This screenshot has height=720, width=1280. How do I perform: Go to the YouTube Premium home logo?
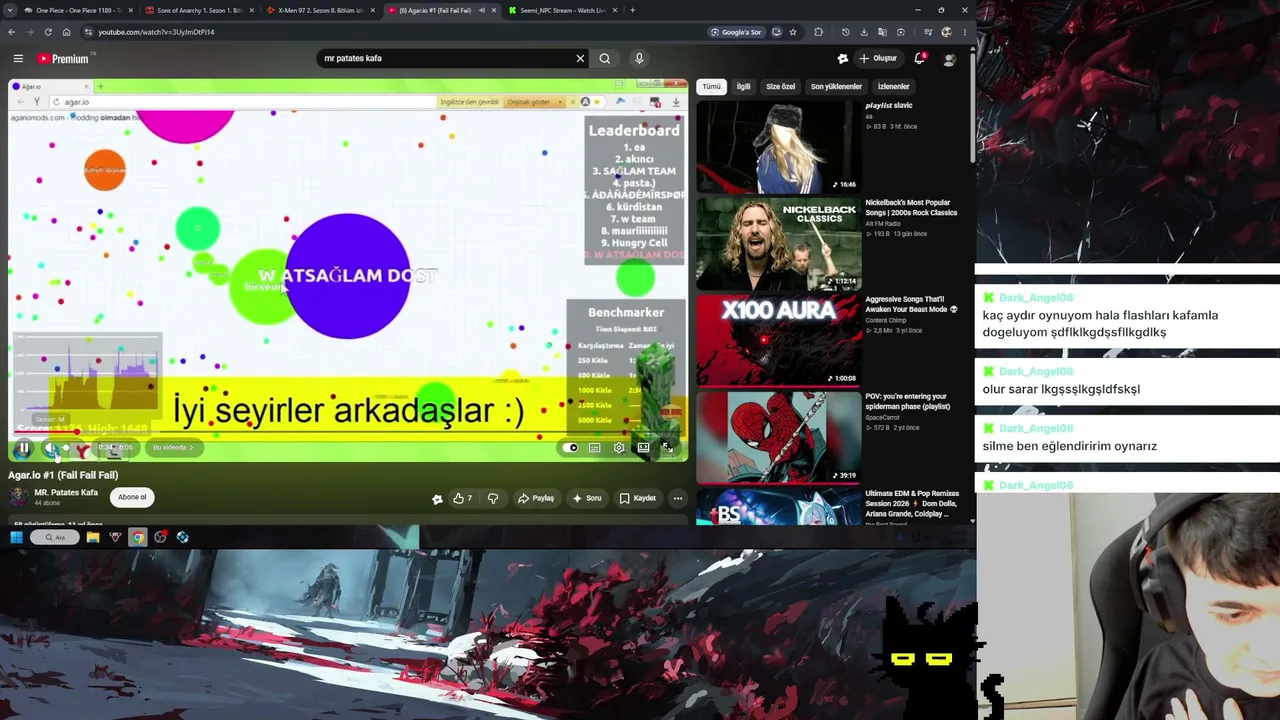(64, 59)
